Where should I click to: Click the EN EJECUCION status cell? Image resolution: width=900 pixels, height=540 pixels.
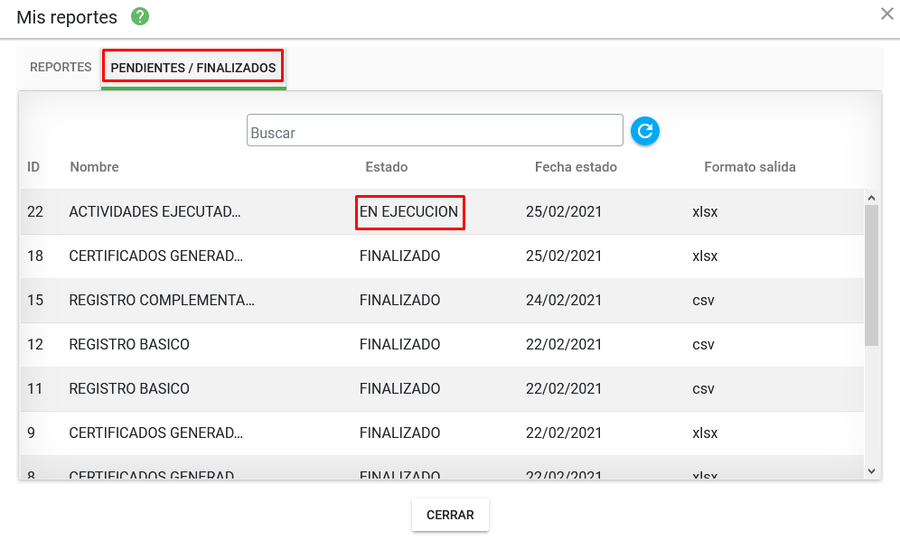point(409,212)
